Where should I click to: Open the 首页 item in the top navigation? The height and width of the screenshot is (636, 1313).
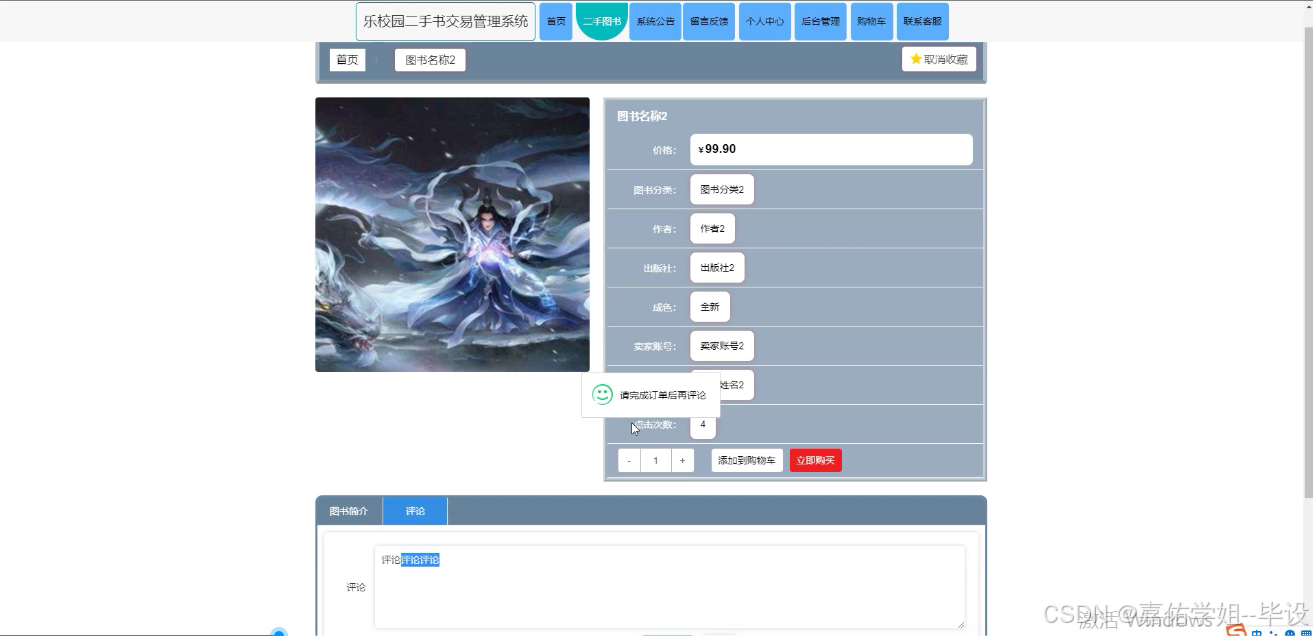pyautogui.click(x=556, y=22)
